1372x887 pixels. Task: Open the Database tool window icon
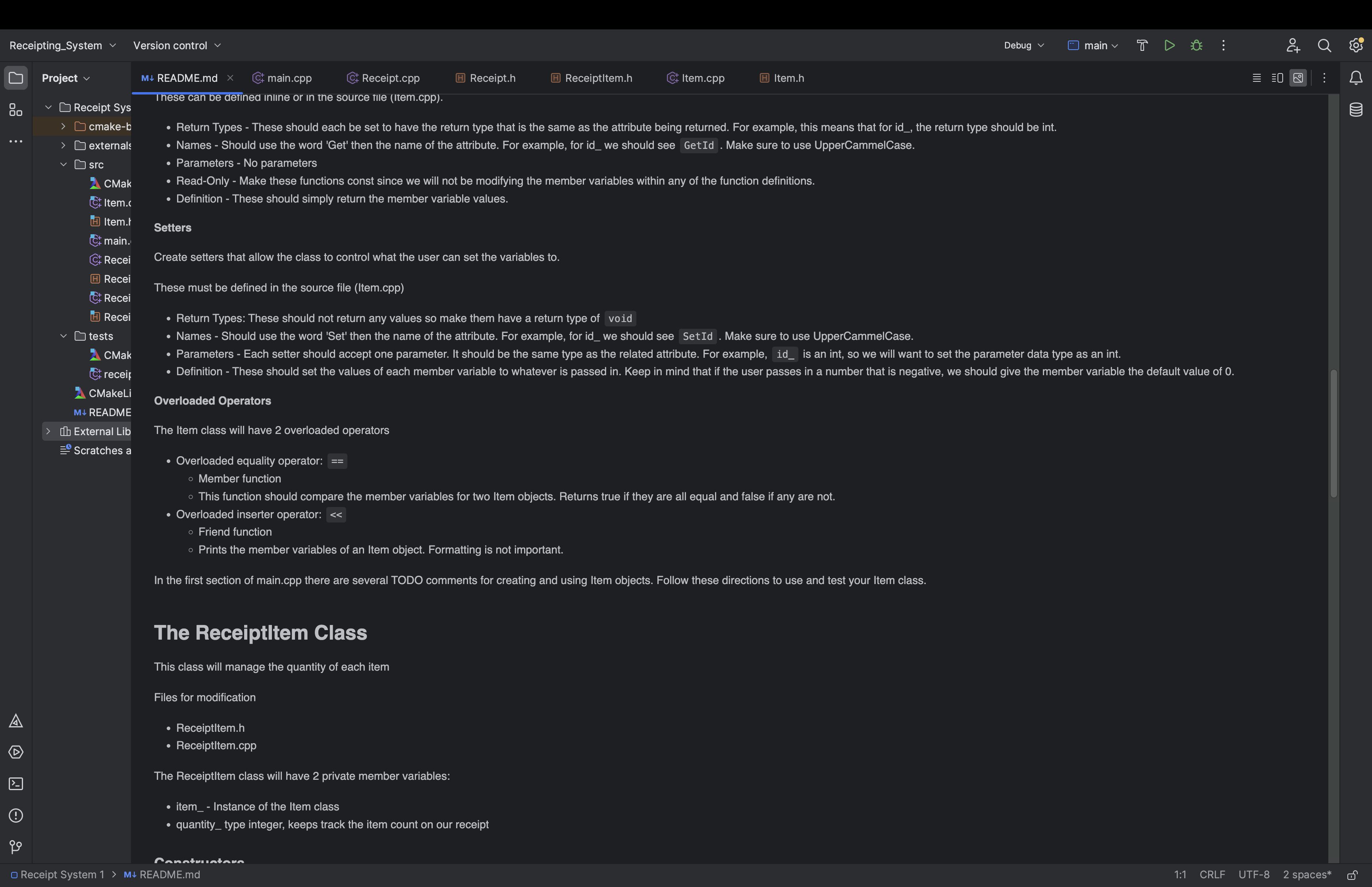[1355, 110]
